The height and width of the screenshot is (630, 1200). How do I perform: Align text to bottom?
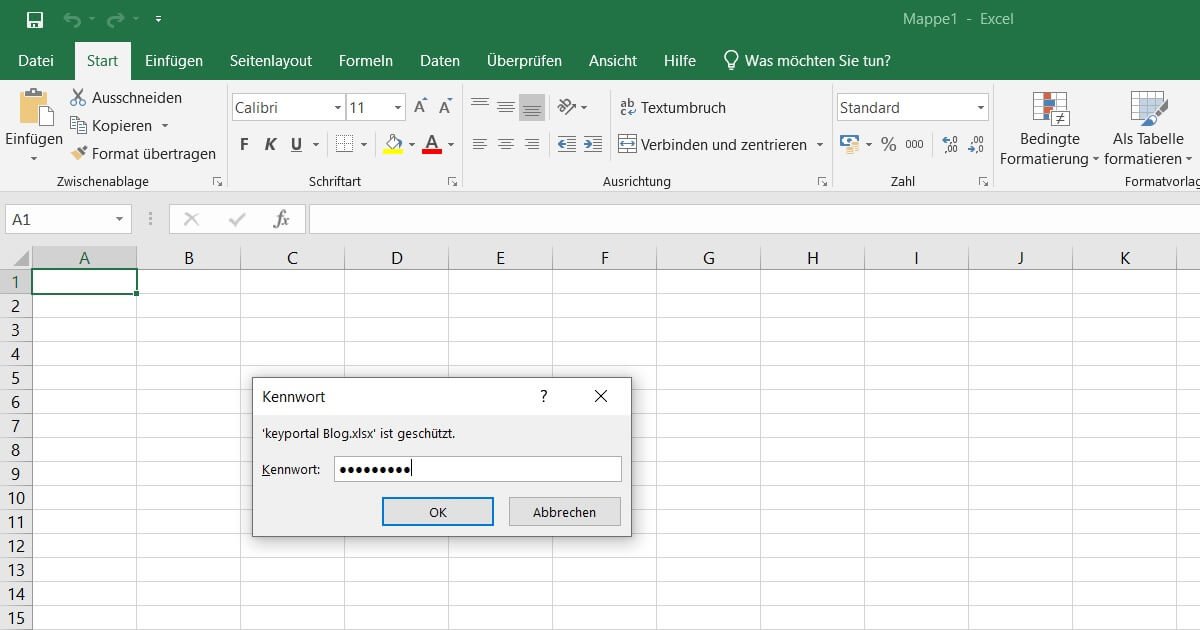point(532,106)
